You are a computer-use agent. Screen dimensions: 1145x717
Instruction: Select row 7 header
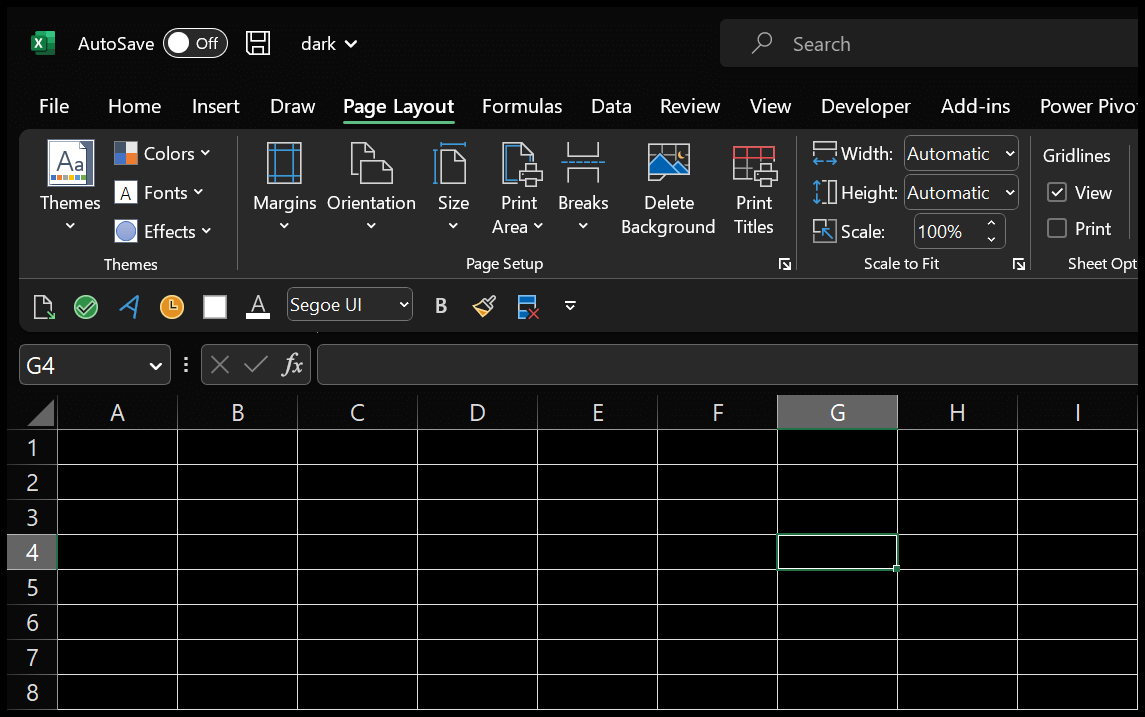pyautogui.click(x=32, y=658)
